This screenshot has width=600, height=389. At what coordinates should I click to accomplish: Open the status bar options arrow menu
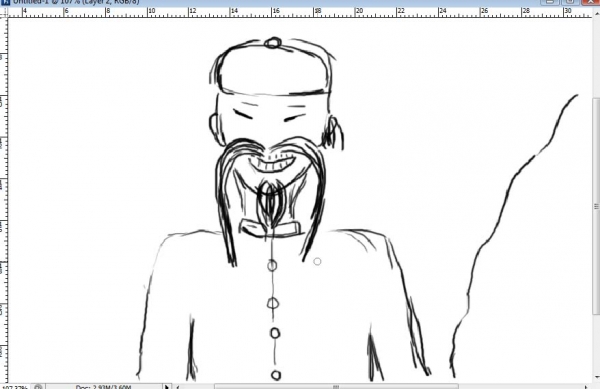click(166, 387)
